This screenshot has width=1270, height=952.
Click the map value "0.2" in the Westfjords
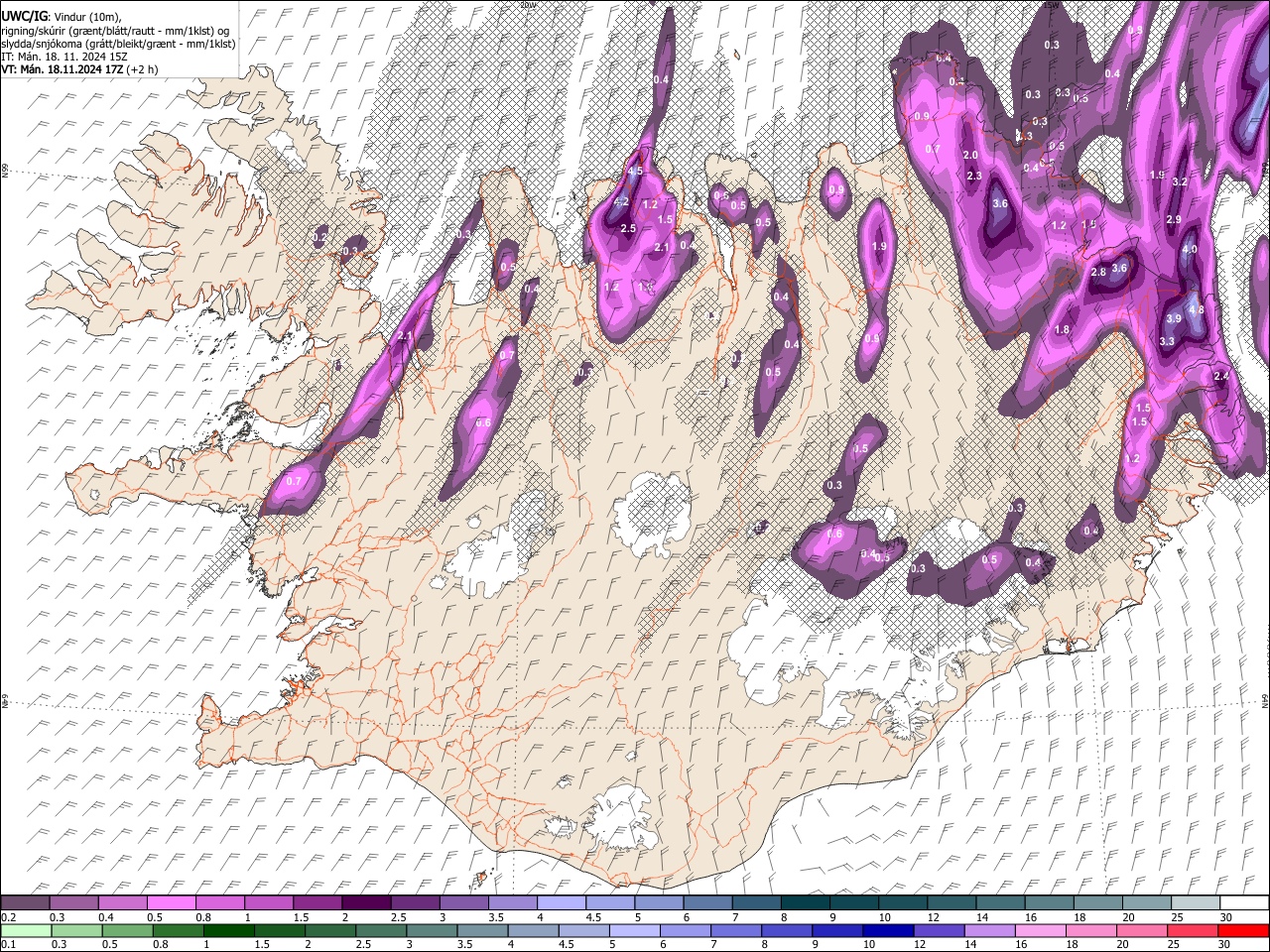[319, 237]
